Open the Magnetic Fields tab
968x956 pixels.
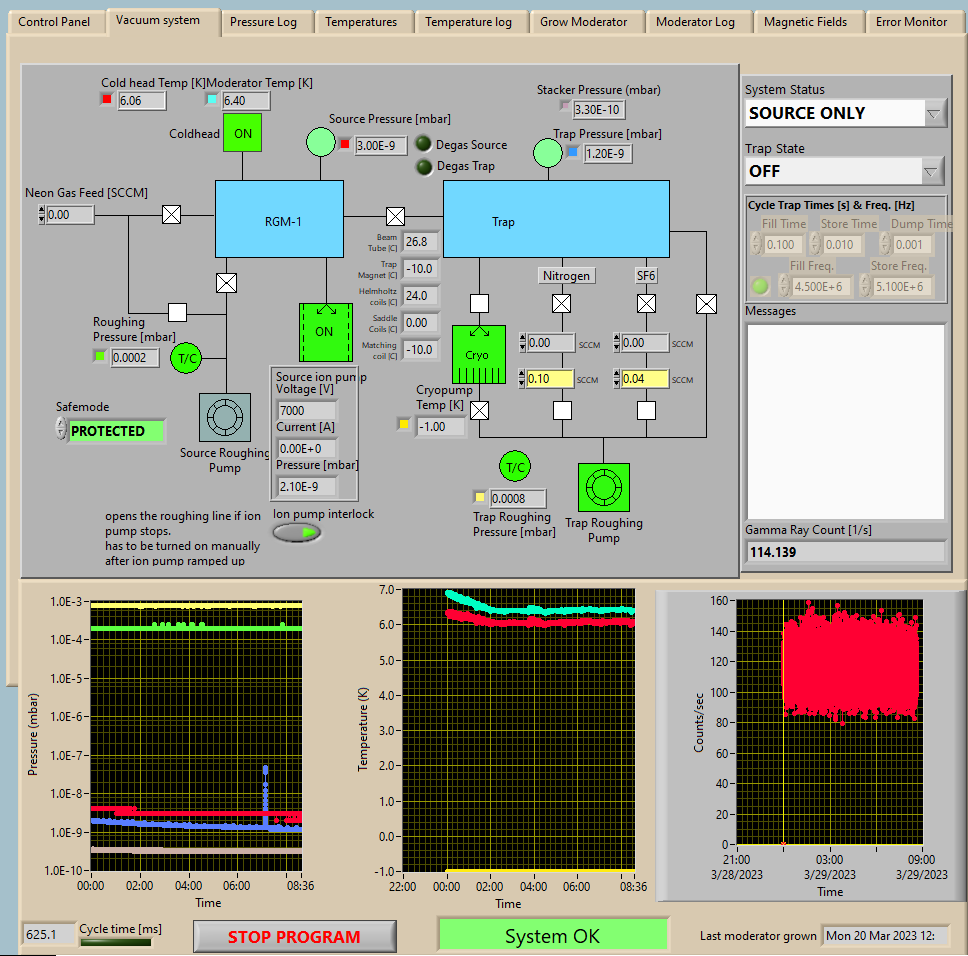tap(805, 22)
